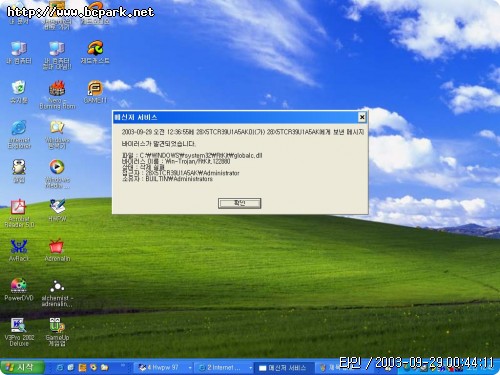Select the 내 컴퓨터 절대 아님!! desktop icon
Screen dimensions: 500x375
57,55
